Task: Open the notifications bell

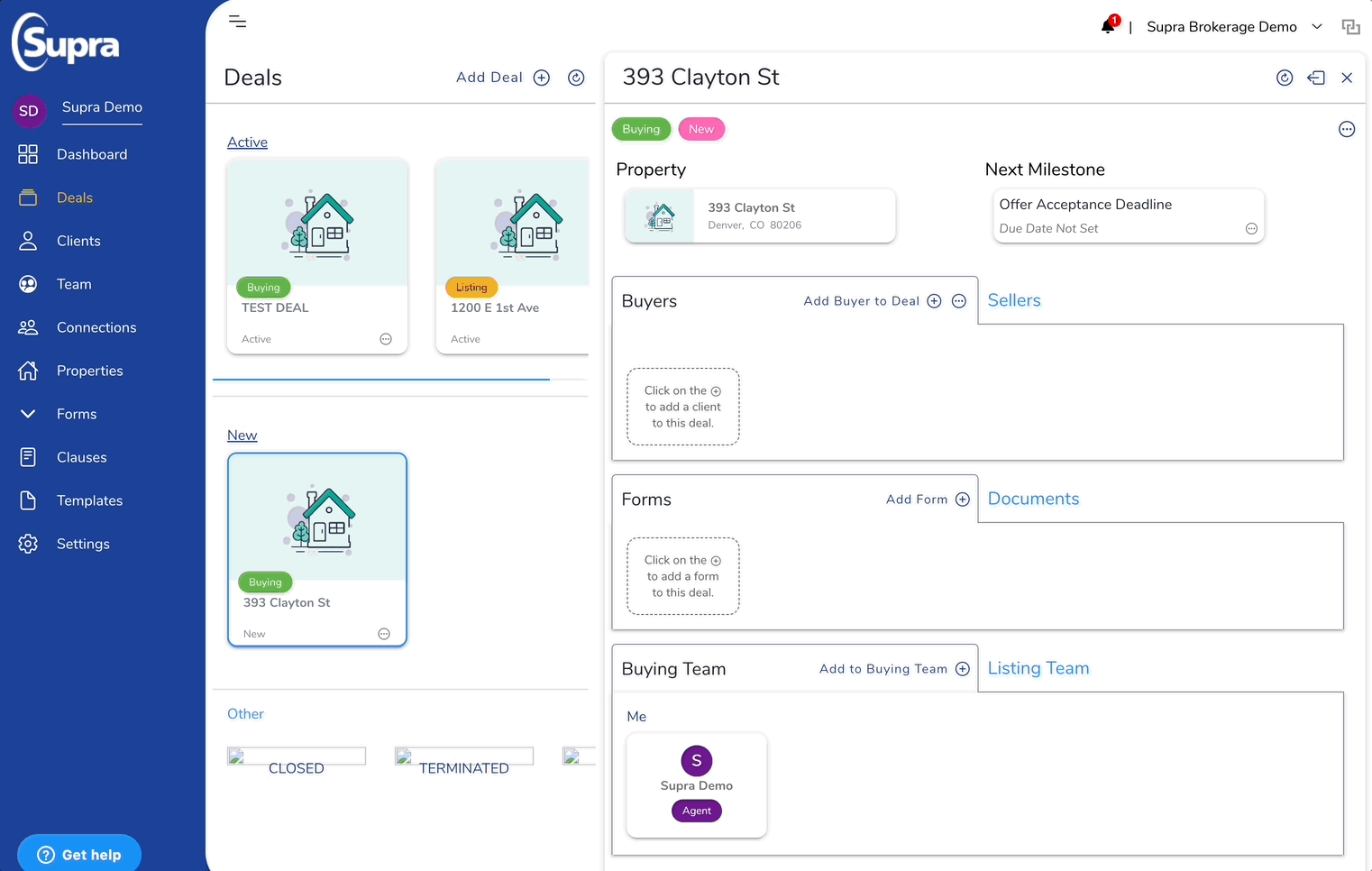Action: click(1109, 25)
